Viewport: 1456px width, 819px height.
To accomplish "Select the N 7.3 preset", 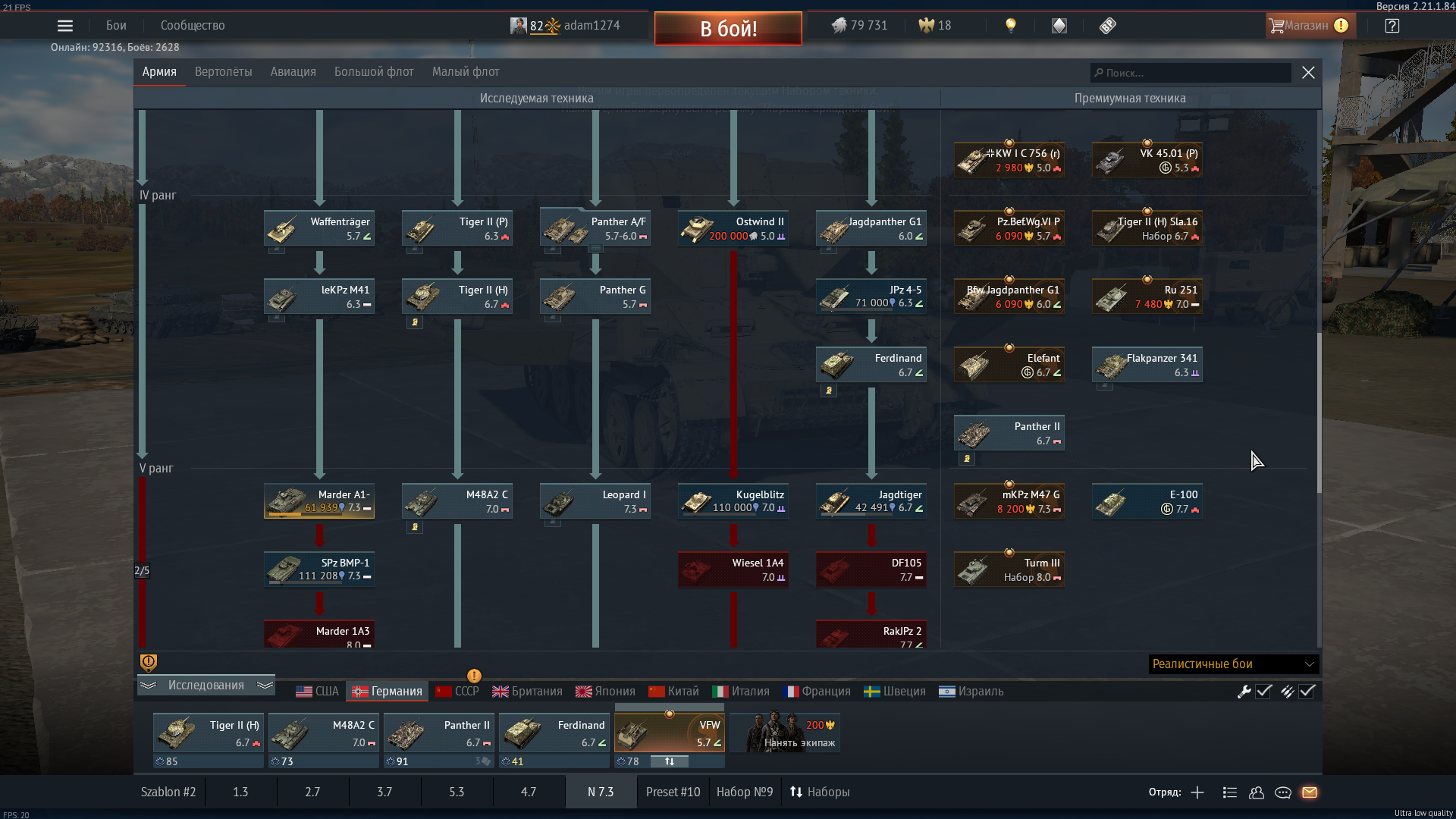I will 601,792.
